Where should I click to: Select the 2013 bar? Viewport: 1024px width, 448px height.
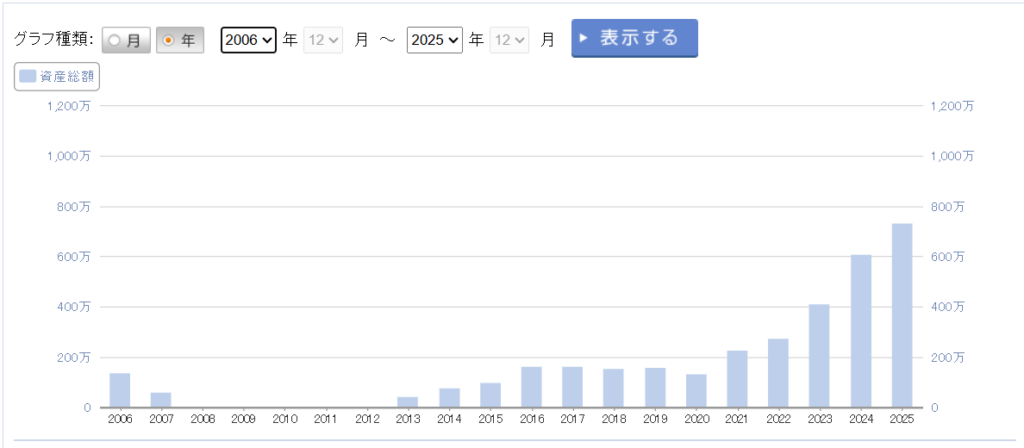pos(407,402)
